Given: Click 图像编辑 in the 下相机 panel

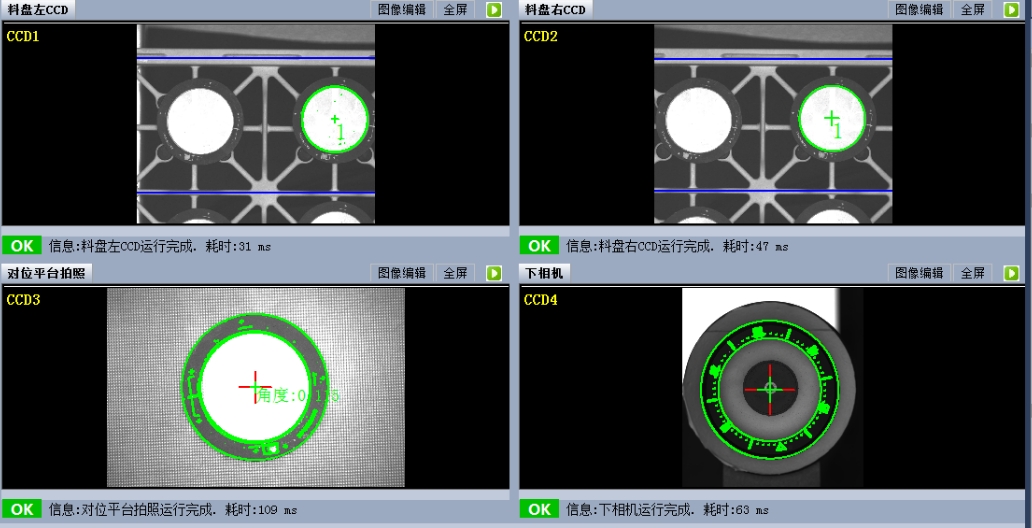Looking at the screenshot, I should click(919, 273).
